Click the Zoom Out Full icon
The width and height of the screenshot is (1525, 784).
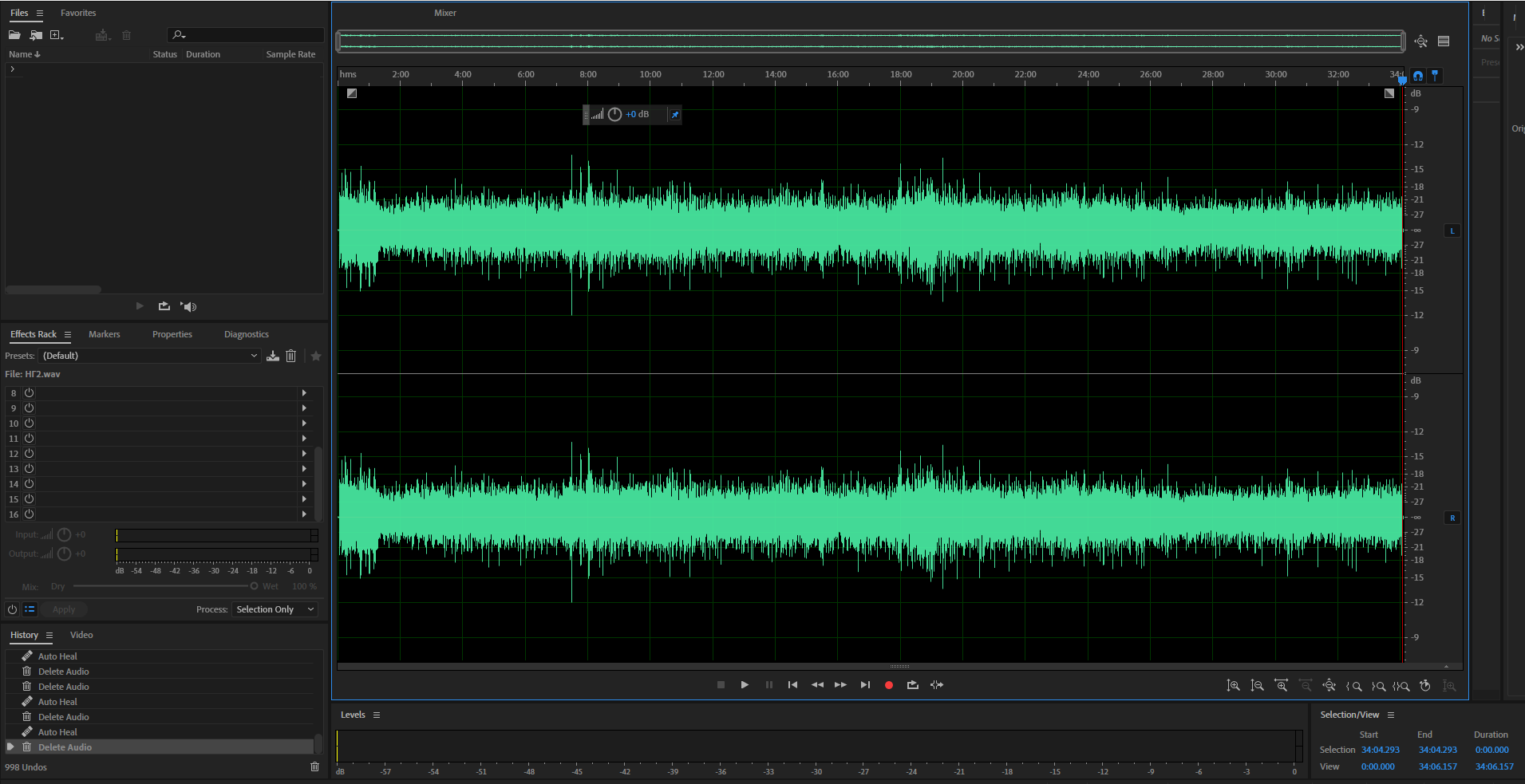1329,685
